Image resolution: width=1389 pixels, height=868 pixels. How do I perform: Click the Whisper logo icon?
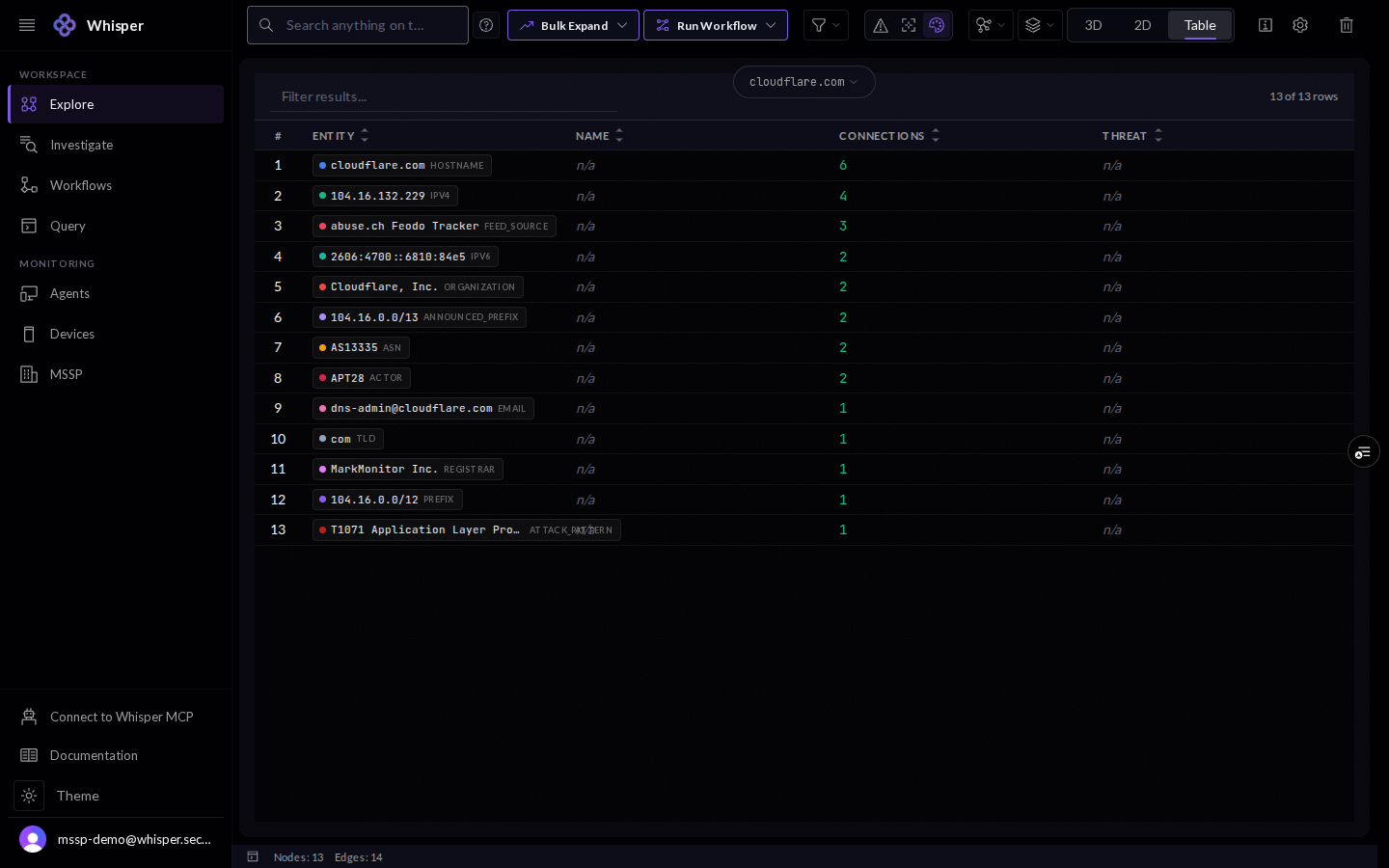65,25
